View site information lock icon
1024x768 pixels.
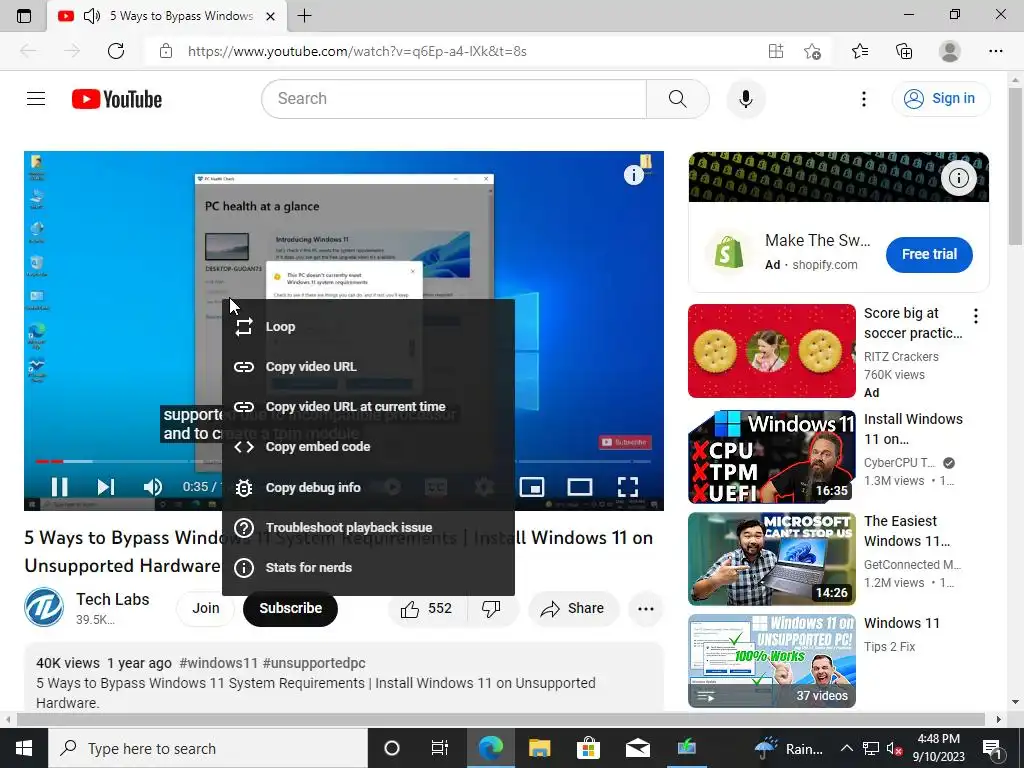tap(166, 51)
